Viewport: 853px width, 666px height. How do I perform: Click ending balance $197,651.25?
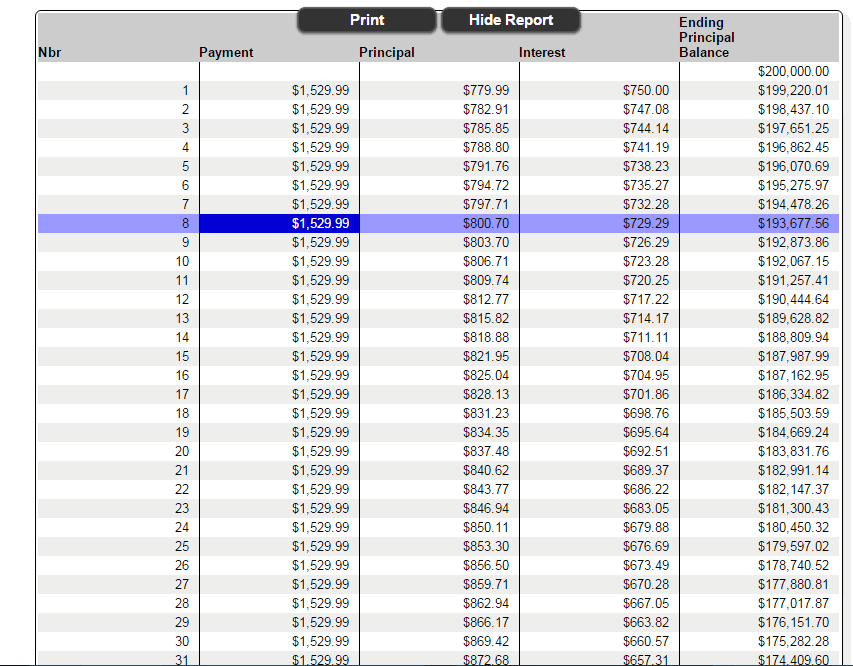coord(793,128)
